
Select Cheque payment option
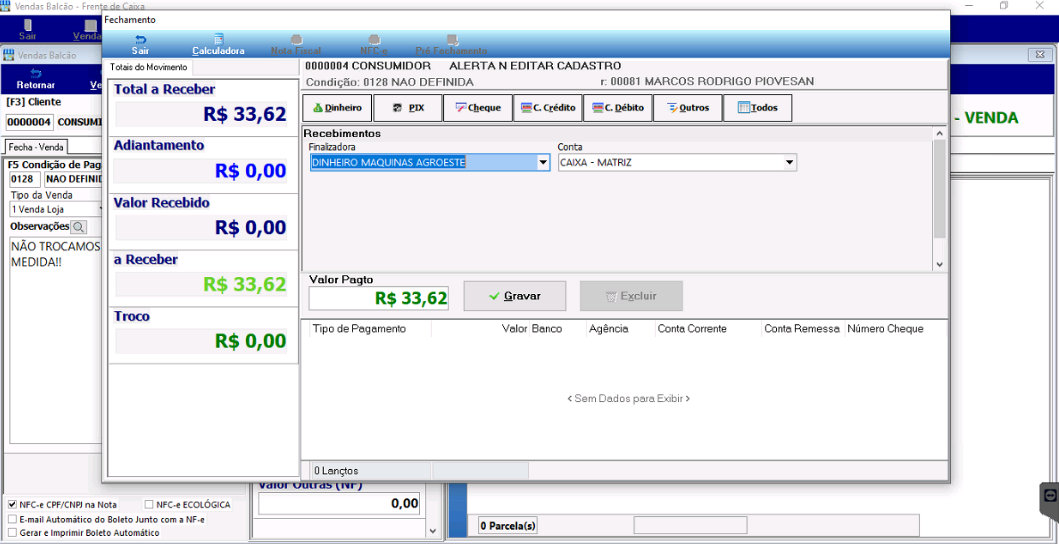tap(477, 108)
